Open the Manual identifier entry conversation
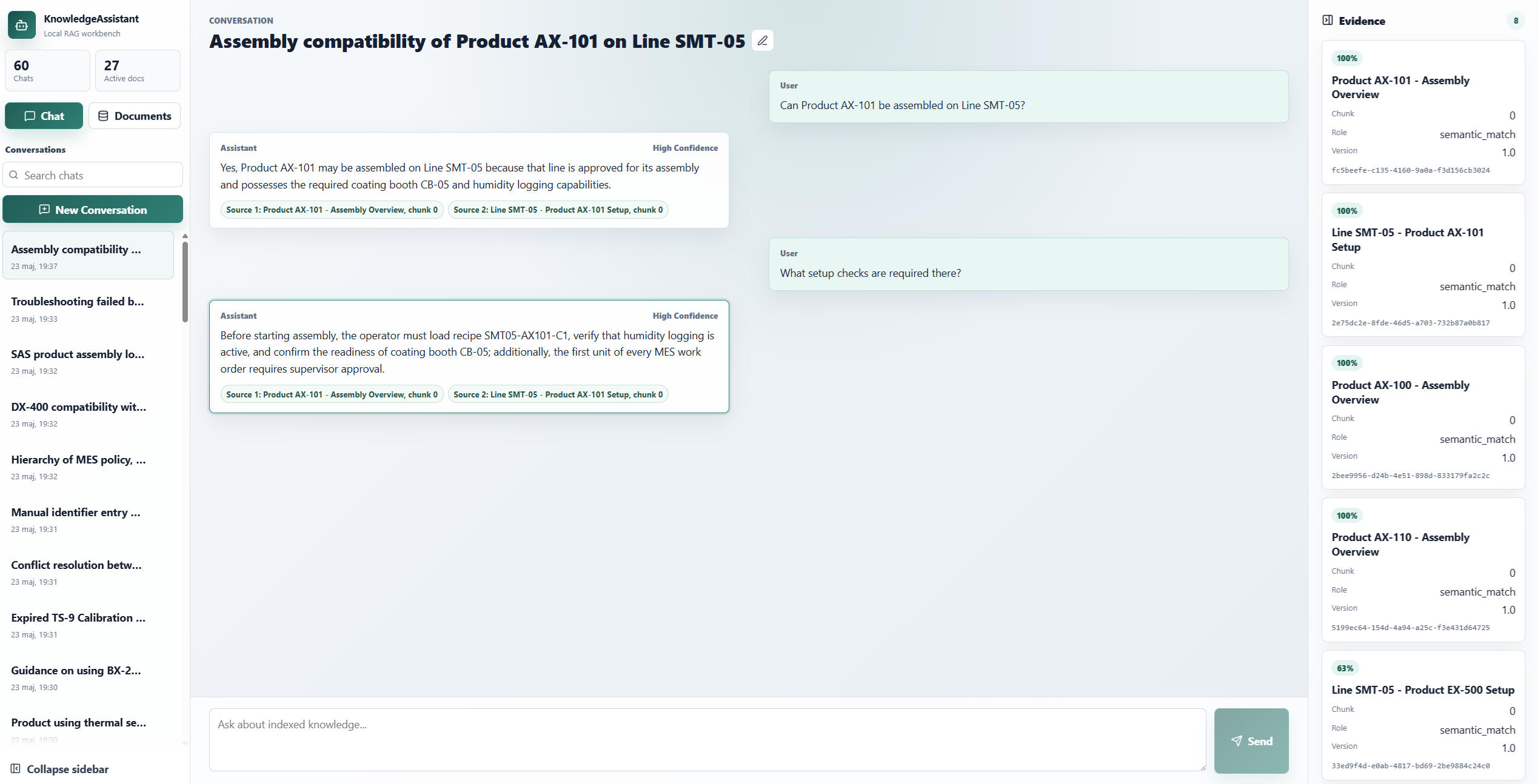 [88, 519]
